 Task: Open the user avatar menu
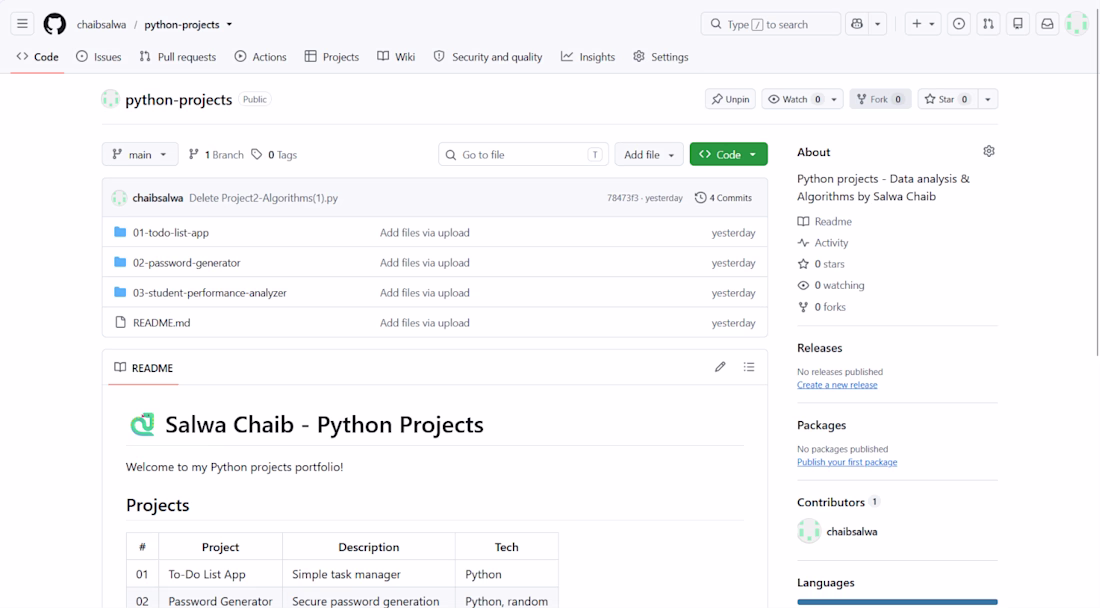1076,24
